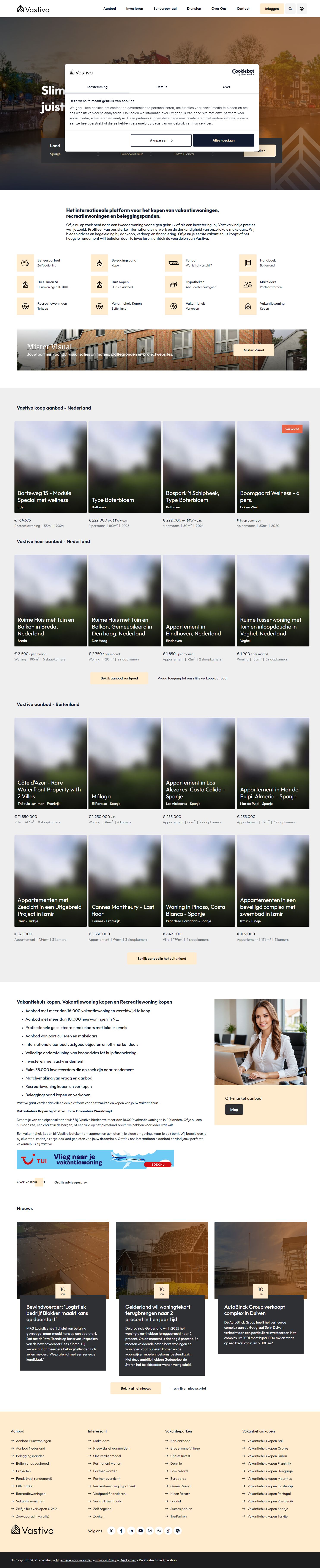Open the Makelaars Partner worden icon

(x=247, y=284)
